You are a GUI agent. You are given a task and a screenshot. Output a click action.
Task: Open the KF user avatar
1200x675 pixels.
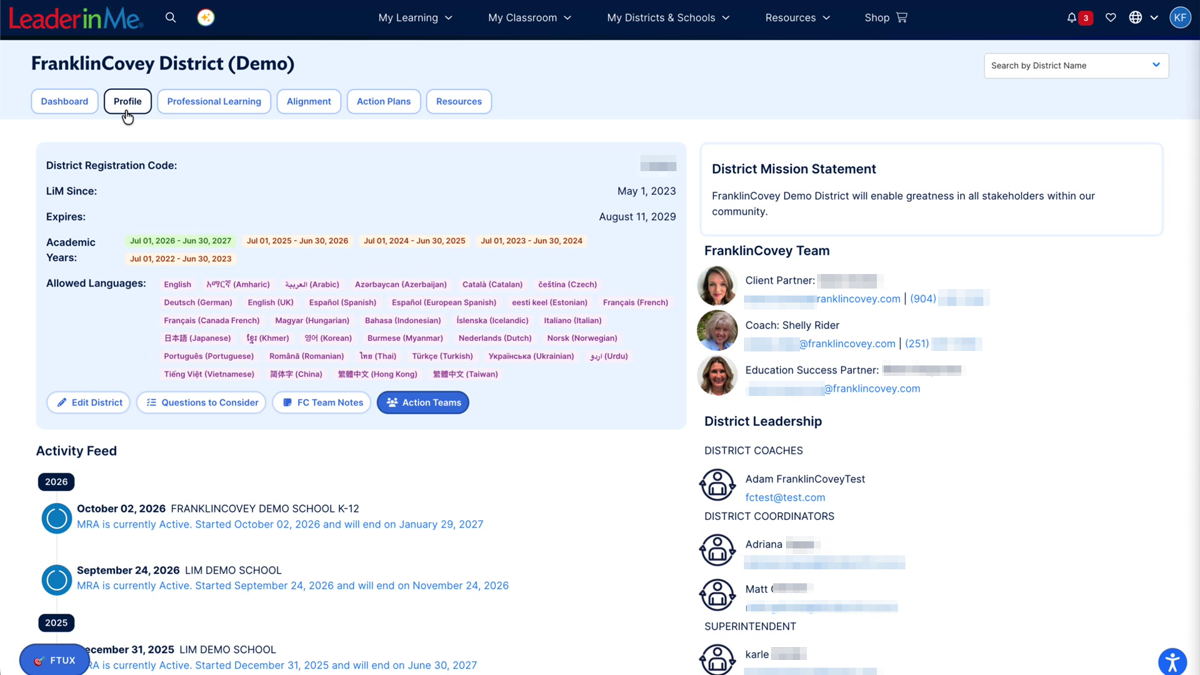click(1180, 18)
